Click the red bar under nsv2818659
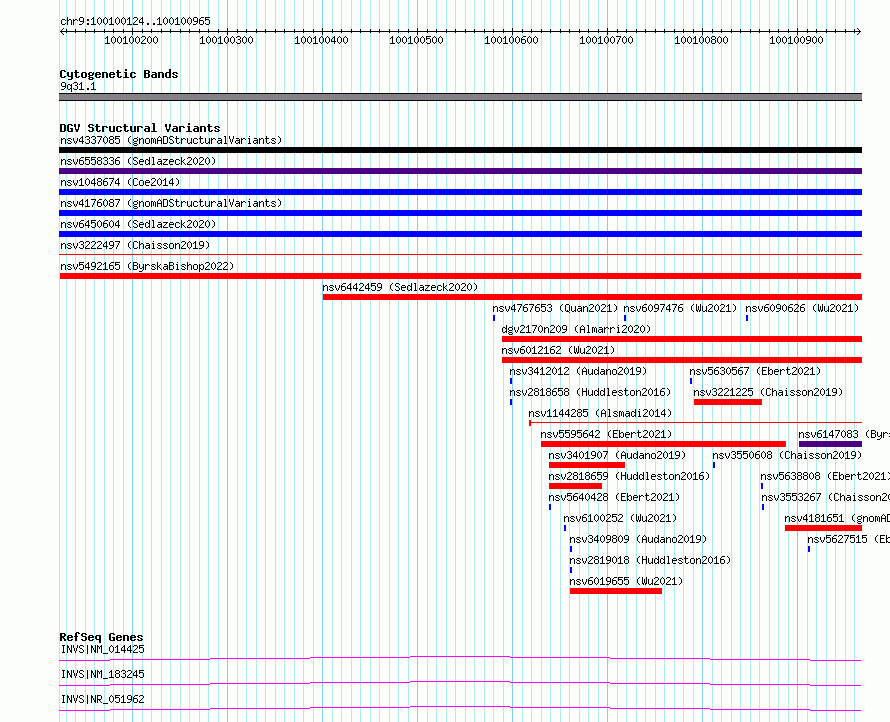Image resolution: width=890 pixels, height=722 pixels. click(575, 486)
